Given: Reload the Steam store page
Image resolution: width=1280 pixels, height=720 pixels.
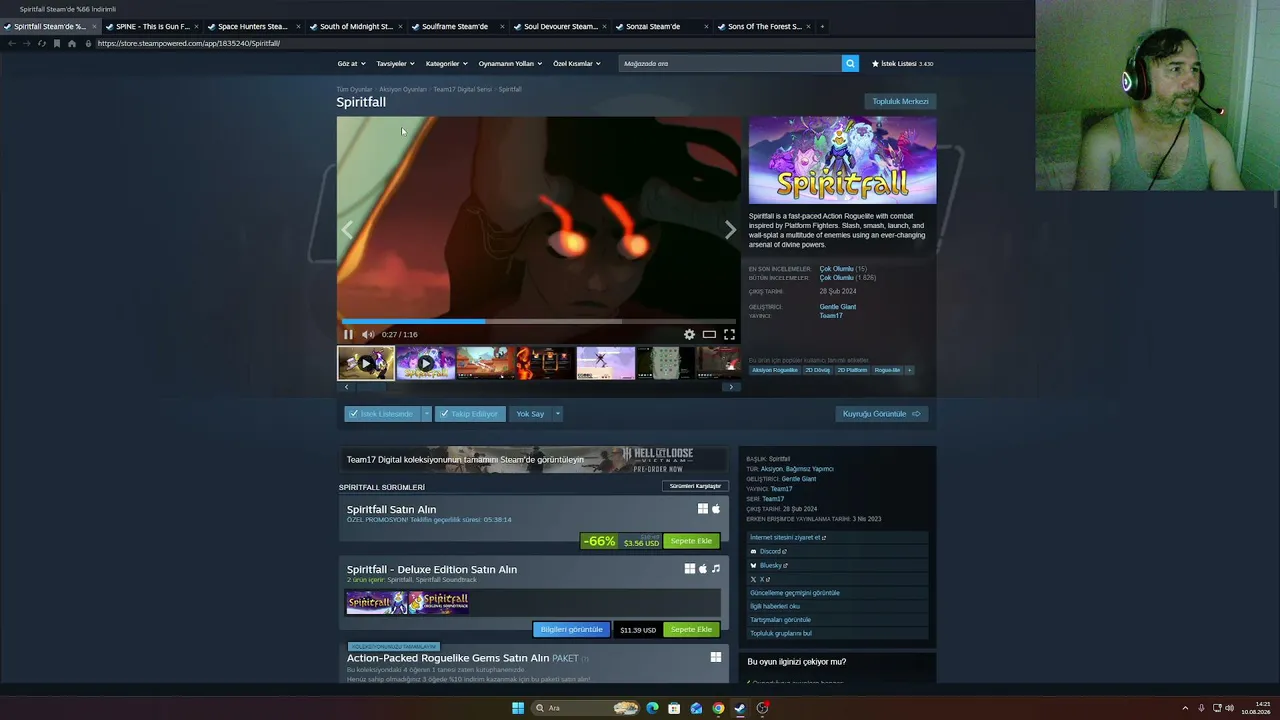Looking at the screenshot, I should (41, 43).
